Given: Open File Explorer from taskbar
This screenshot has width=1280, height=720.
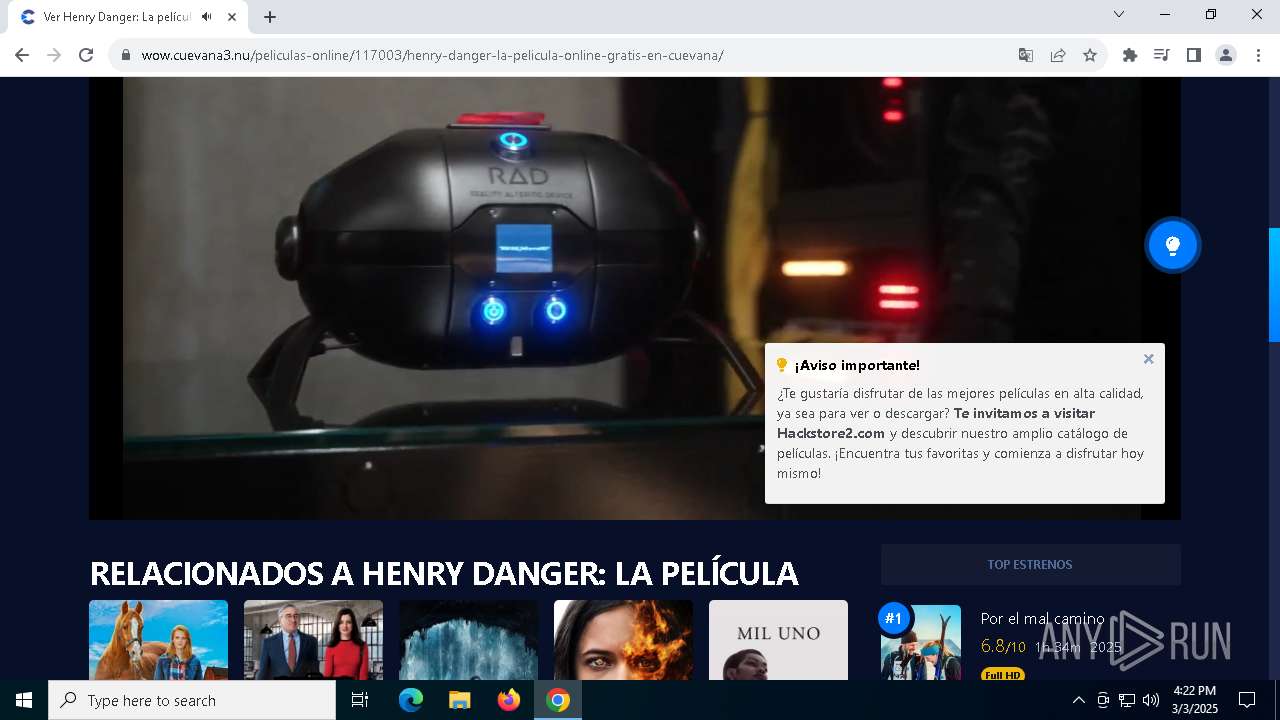Looking at the screenshot, I should click(x=460, y=700).
